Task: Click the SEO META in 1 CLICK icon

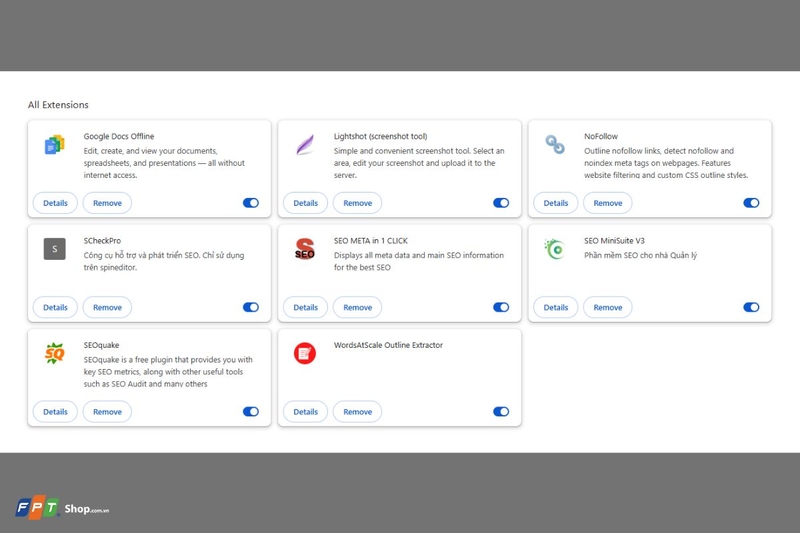Action: pos(305,249)
